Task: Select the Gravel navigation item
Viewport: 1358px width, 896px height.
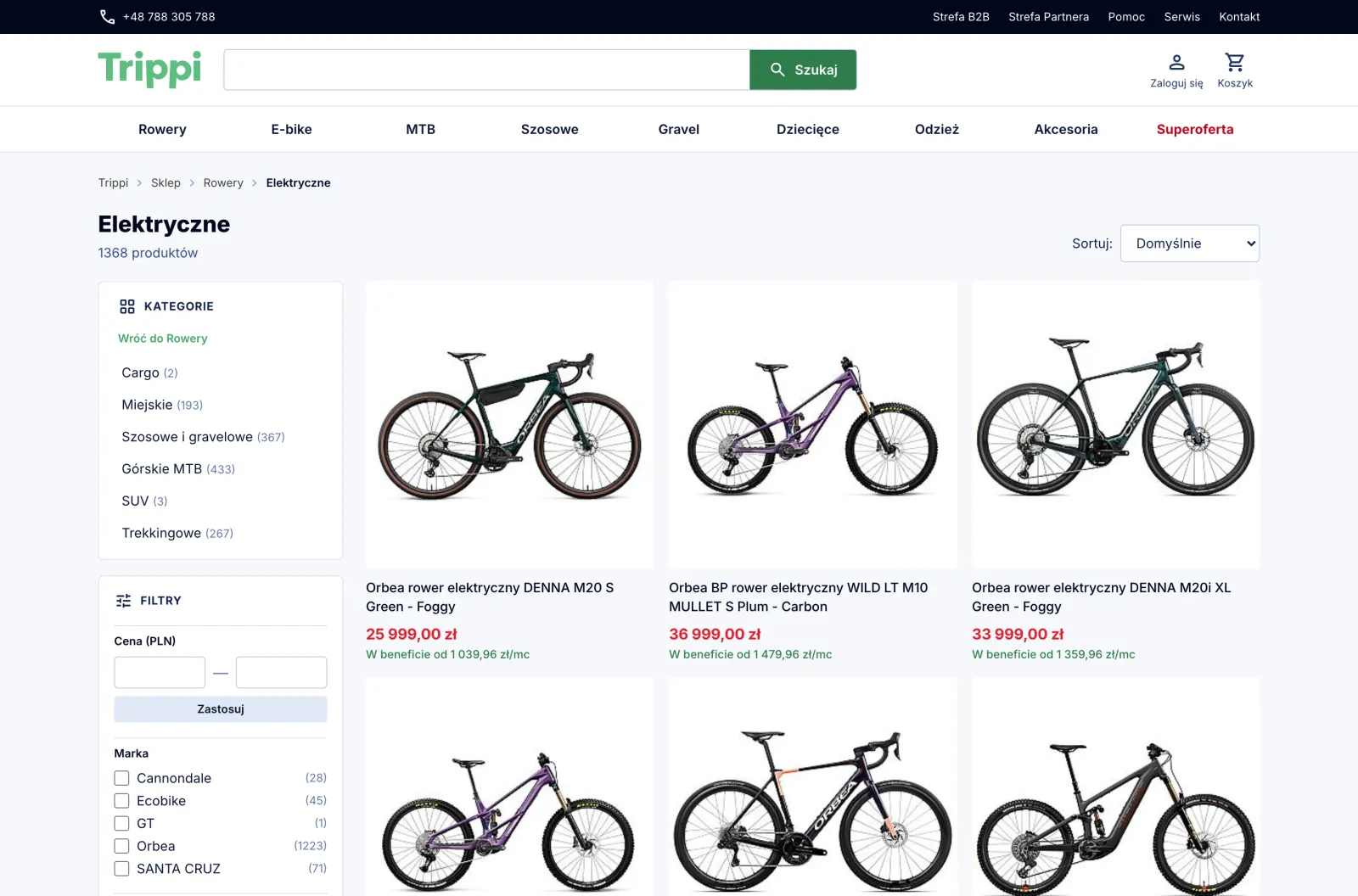Action: 679,129
